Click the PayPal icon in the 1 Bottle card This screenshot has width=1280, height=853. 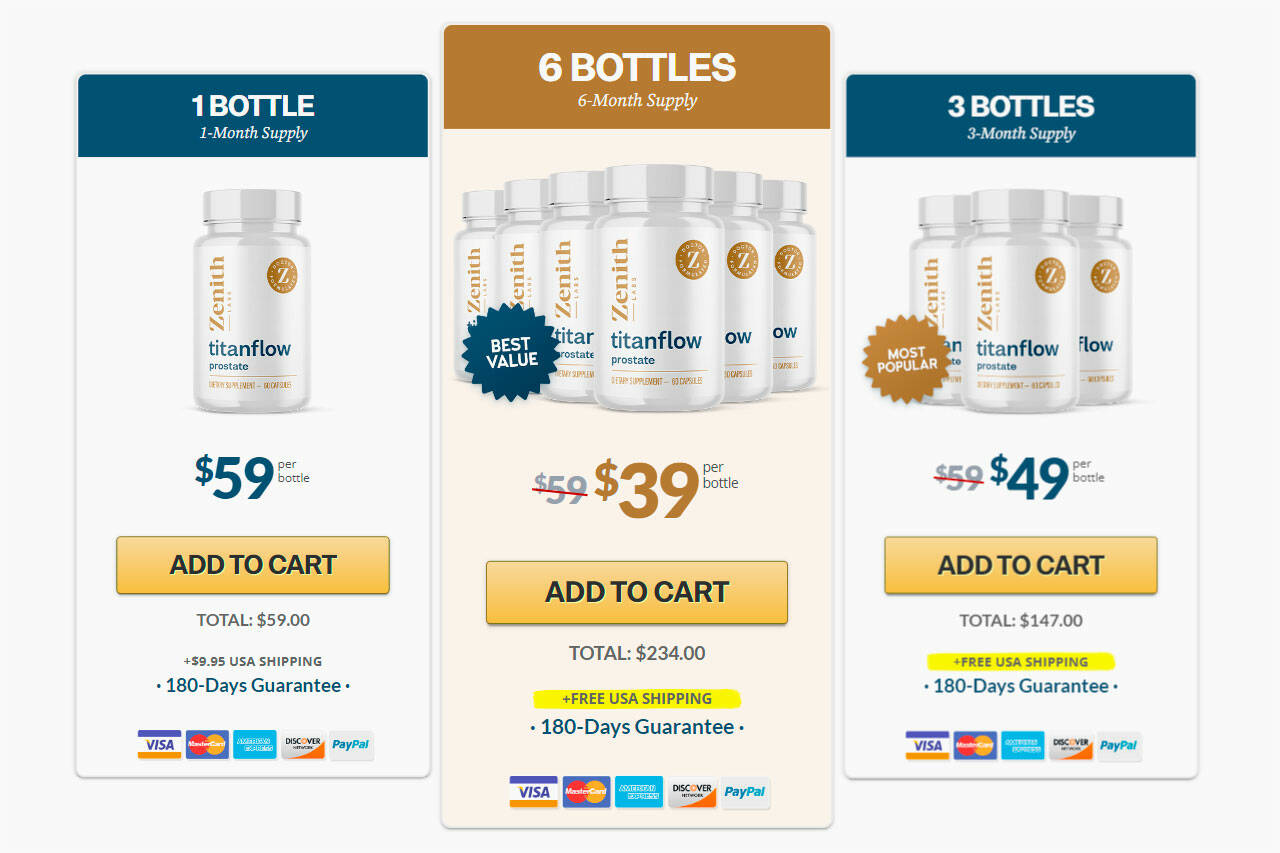351,745
